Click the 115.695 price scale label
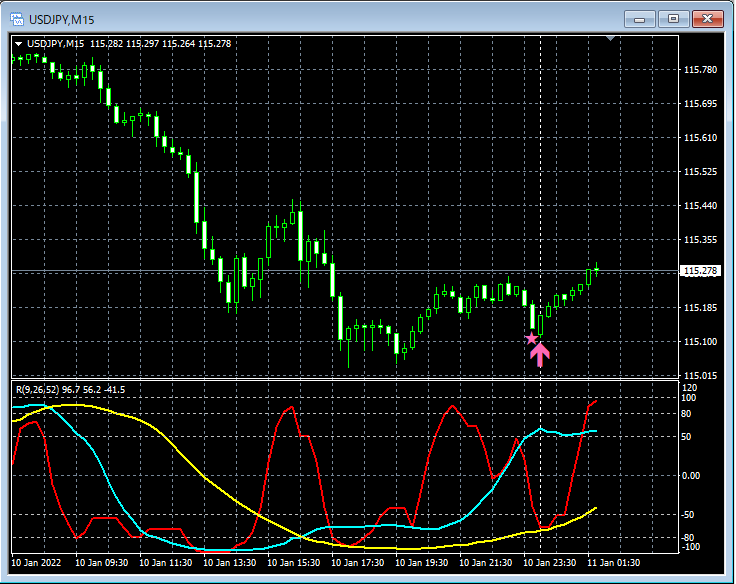The width and height of the screenshot is (736, 584). click(x=700, y=104)
